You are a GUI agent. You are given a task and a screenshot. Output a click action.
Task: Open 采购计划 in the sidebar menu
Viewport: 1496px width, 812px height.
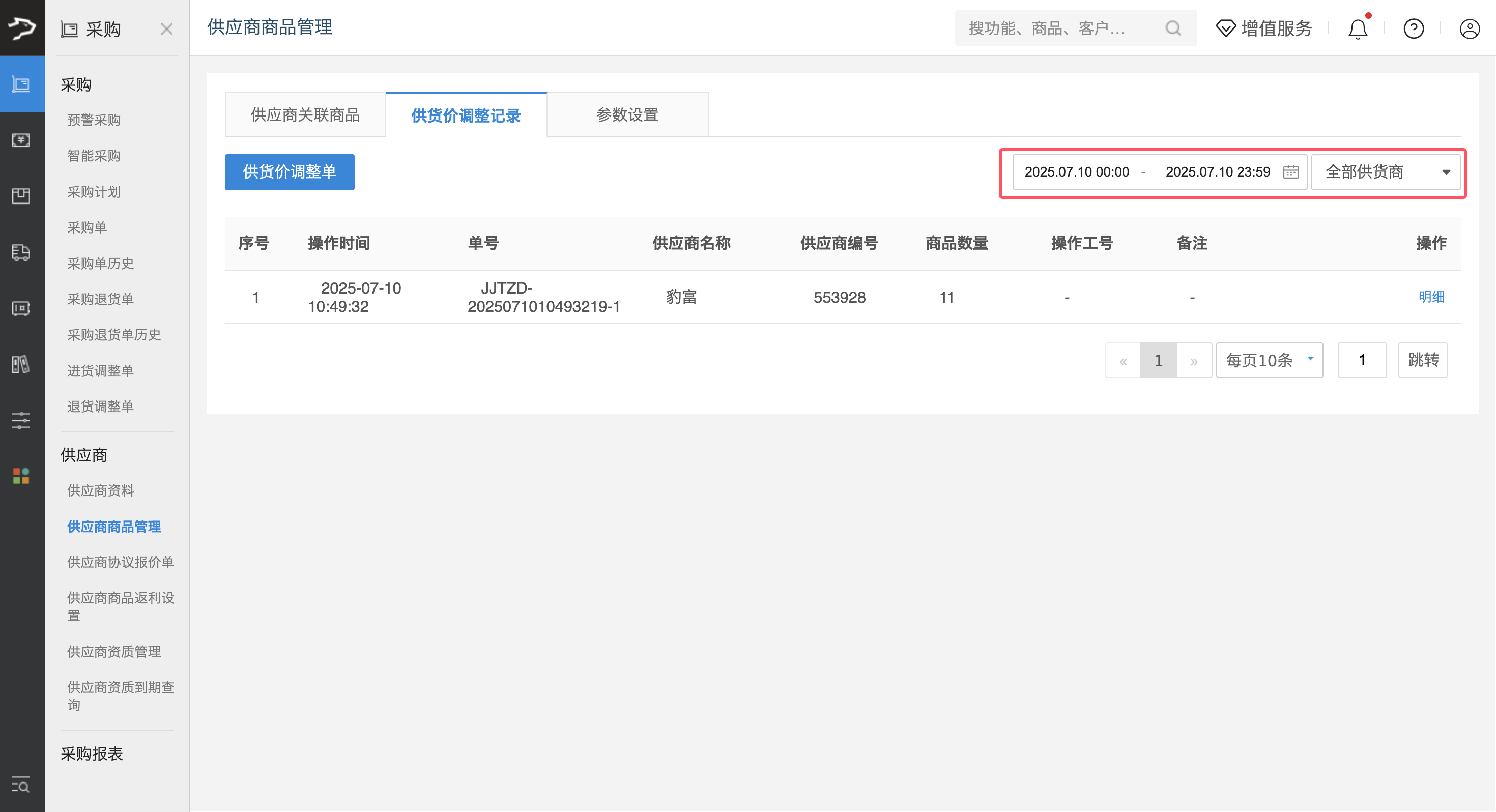94,192
